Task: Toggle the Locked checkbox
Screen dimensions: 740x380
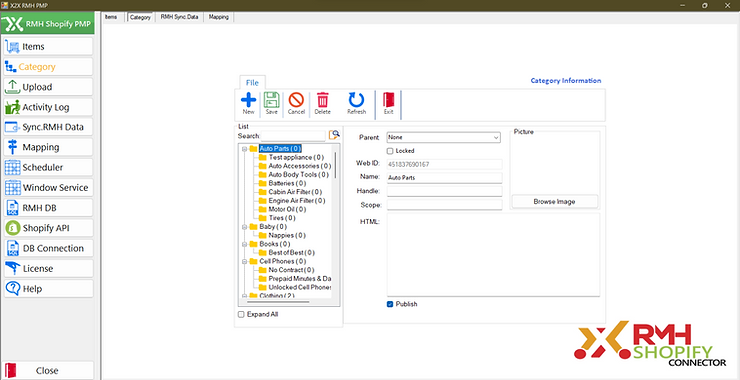Action: (x=390, y=151)
